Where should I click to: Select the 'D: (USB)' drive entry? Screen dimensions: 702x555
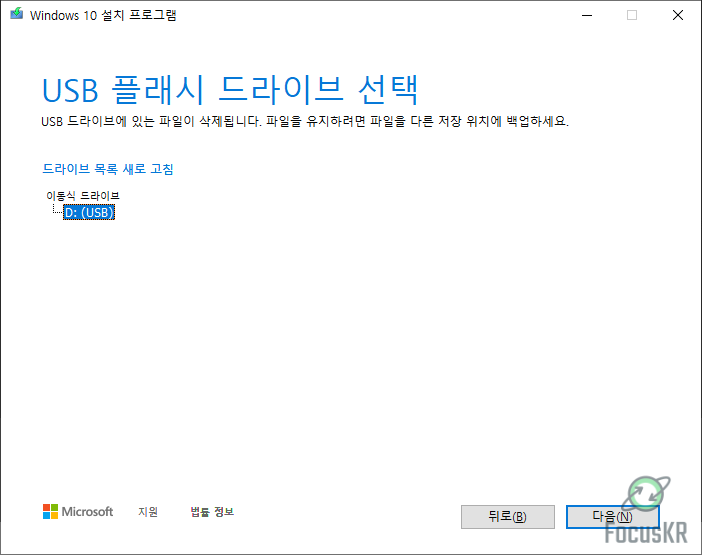click(x=89, y=212)
